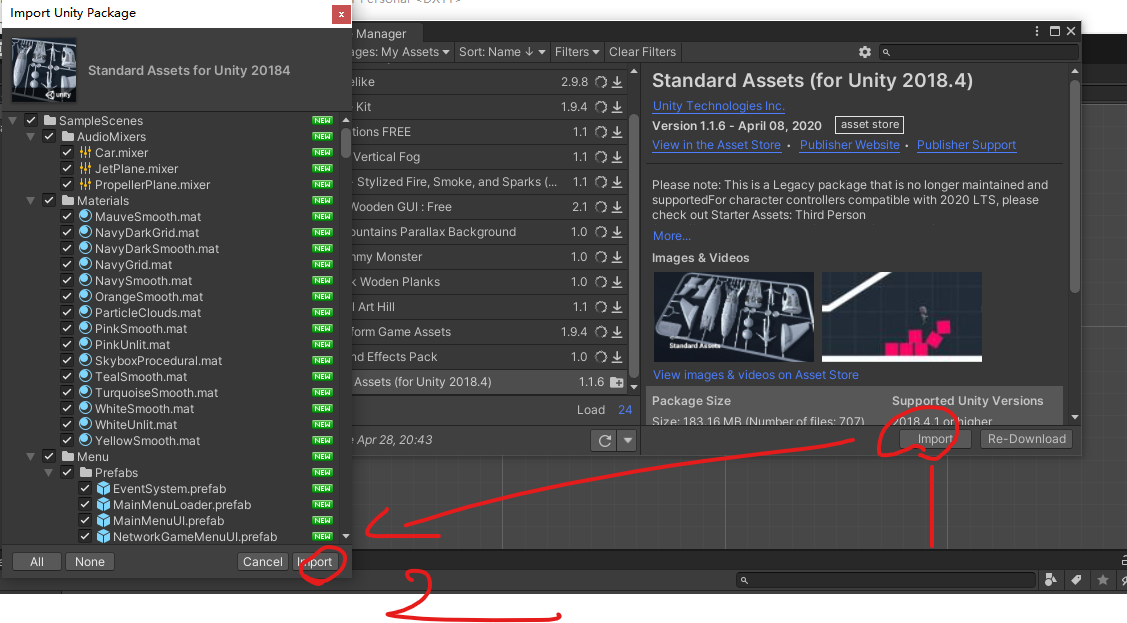This screenshot has width=1127, height=623.
Task: Open Filters dropdown
Action: (576, 52)
